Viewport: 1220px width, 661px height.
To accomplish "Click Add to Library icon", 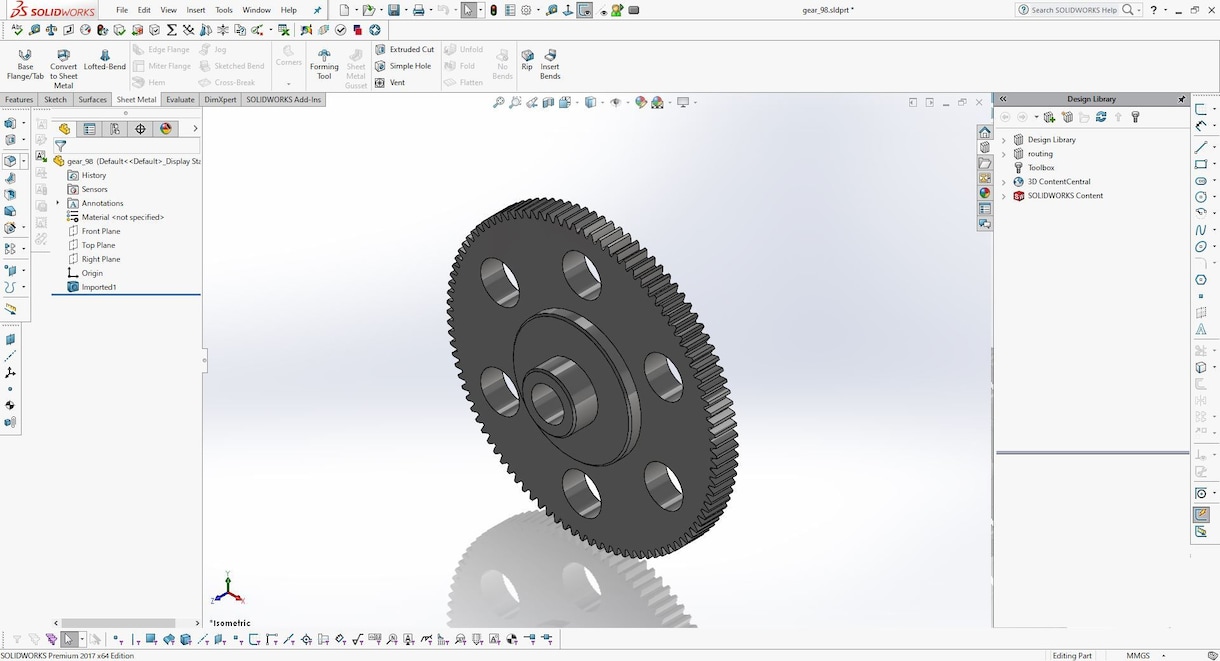I will 1048,117.
